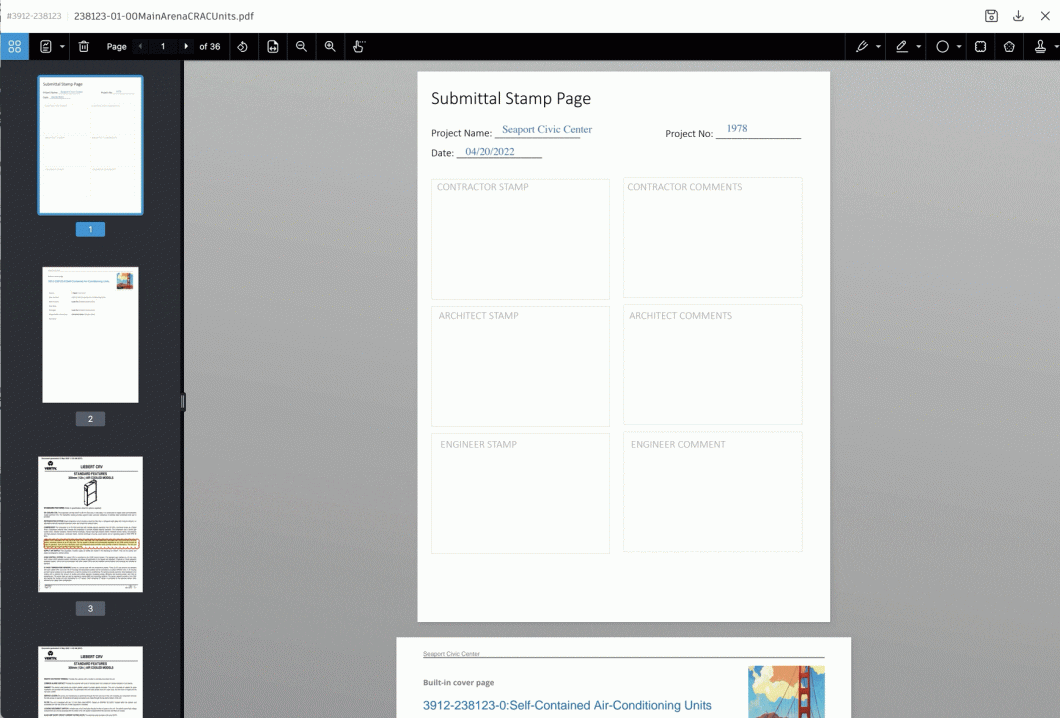Viewport: 1060px width, 718px height.
Task: Click inside the ARCHITECT STAMP box
Action: pyautogui.click(x=521, y=366)
